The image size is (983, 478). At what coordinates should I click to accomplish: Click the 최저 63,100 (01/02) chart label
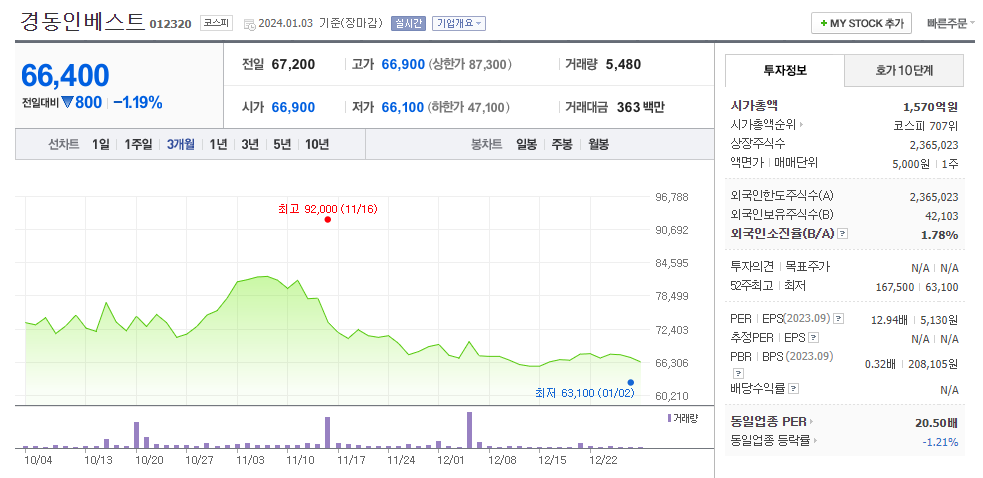point(585,393)
